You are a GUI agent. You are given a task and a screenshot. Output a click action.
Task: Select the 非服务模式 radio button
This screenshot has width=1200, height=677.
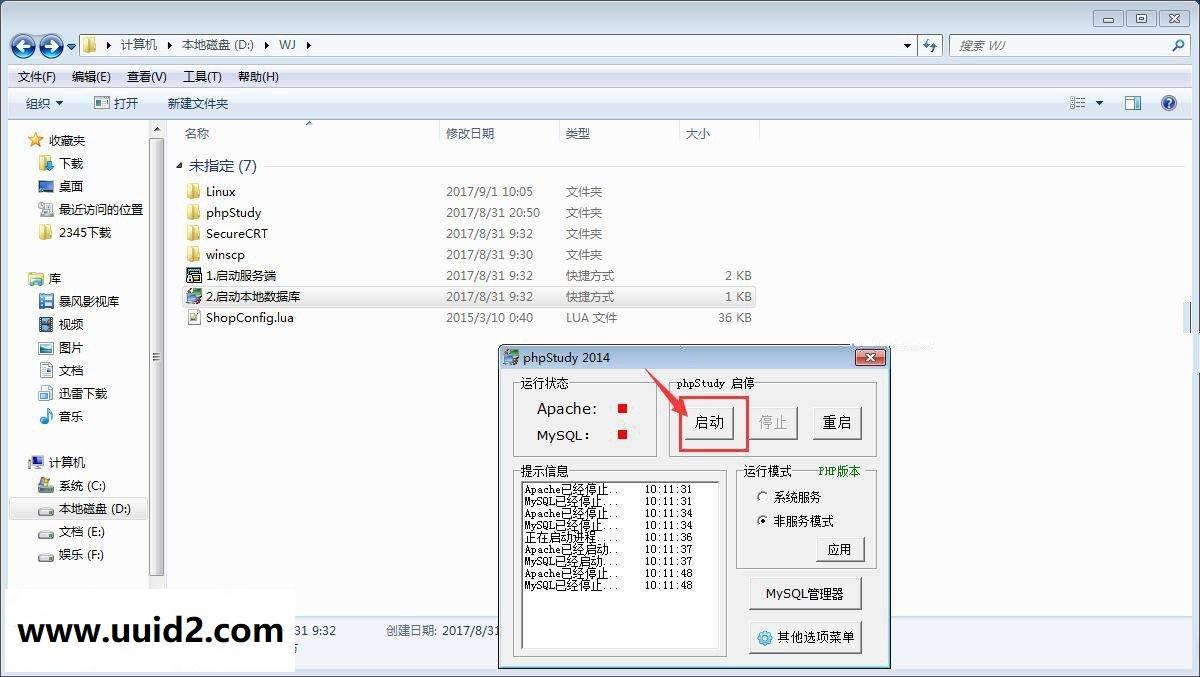pyautogui.click(x=760, y=519)
